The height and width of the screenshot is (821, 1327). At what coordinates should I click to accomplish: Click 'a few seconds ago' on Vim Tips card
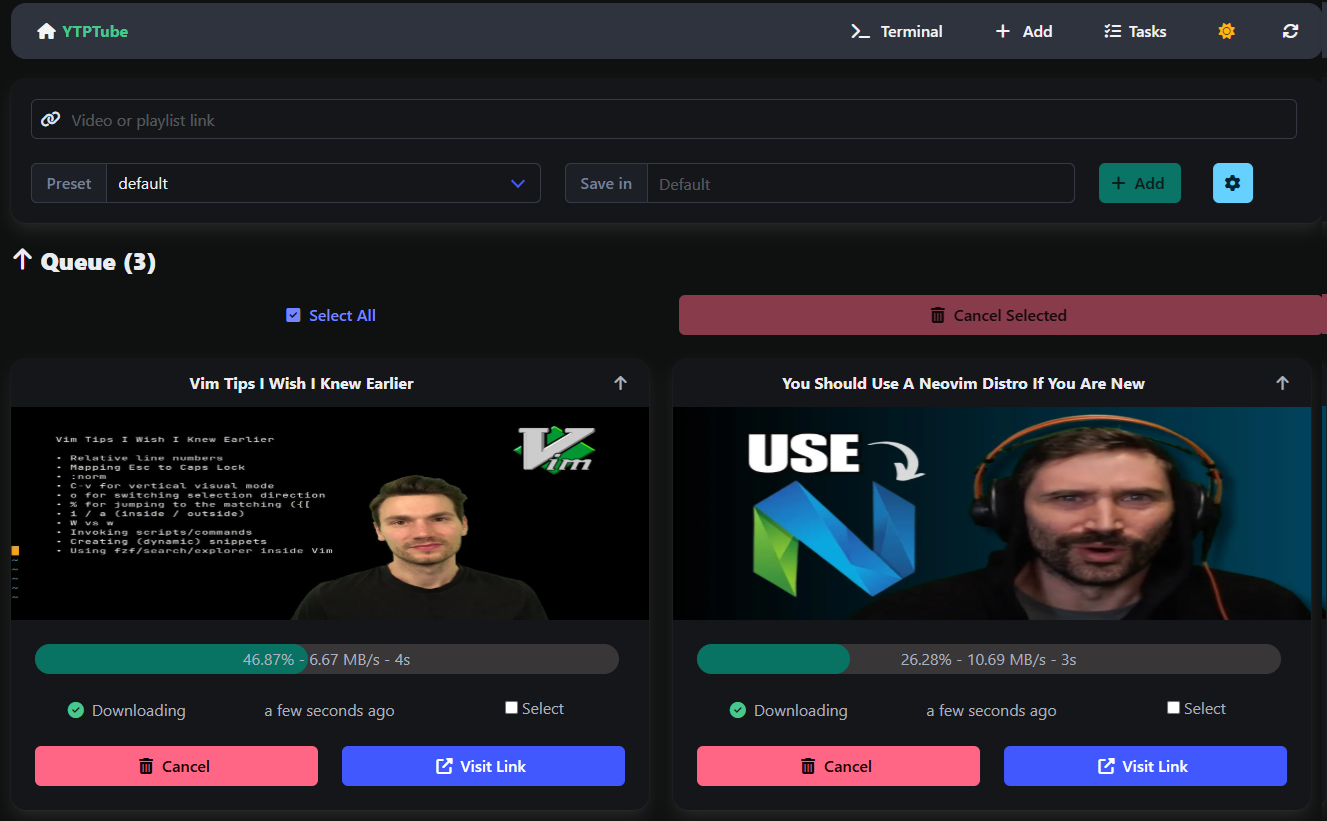pyautogui.click(x=329, y=711)
